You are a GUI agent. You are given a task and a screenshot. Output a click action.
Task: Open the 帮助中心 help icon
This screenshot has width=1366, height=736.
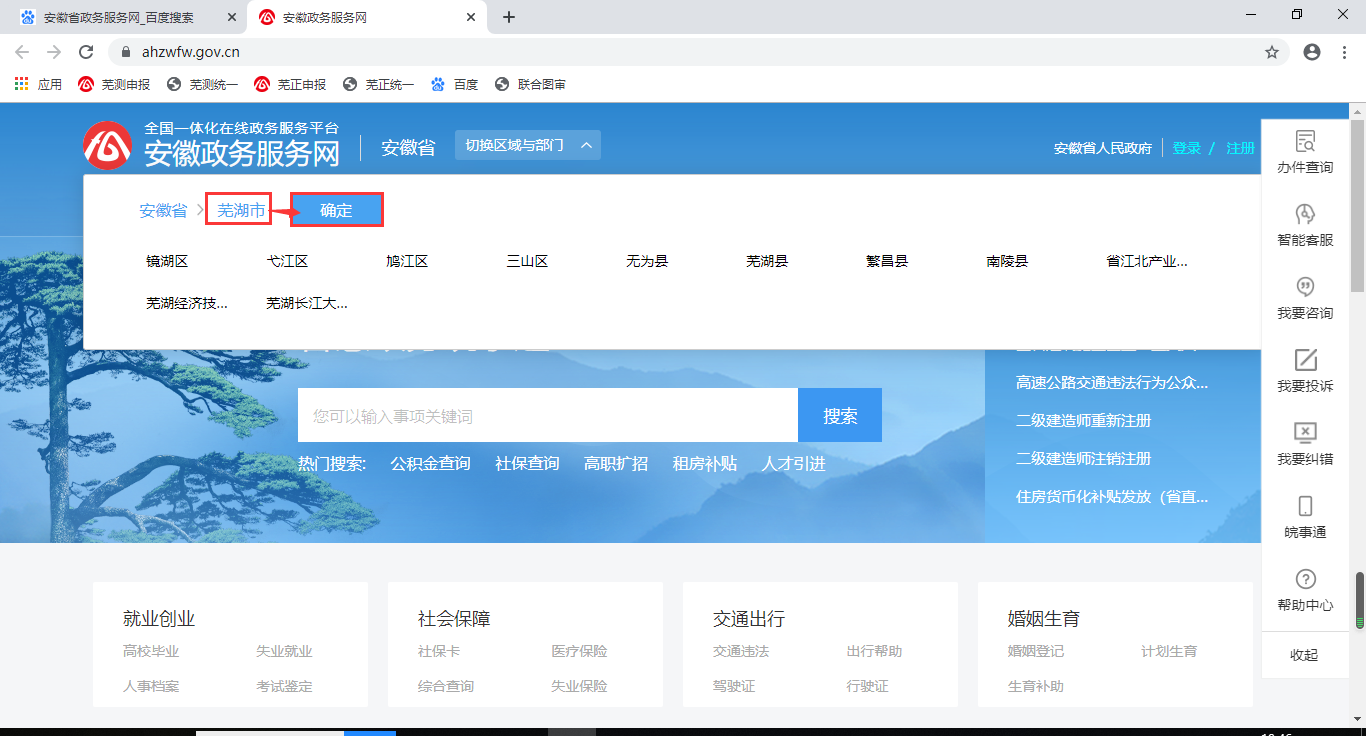1305,580
